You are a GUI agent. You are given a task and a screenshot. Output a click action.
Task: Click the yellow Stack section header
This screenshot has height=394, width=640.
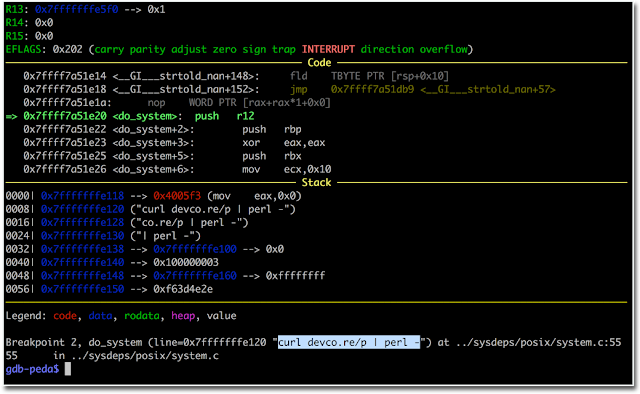tap(316, 183)
